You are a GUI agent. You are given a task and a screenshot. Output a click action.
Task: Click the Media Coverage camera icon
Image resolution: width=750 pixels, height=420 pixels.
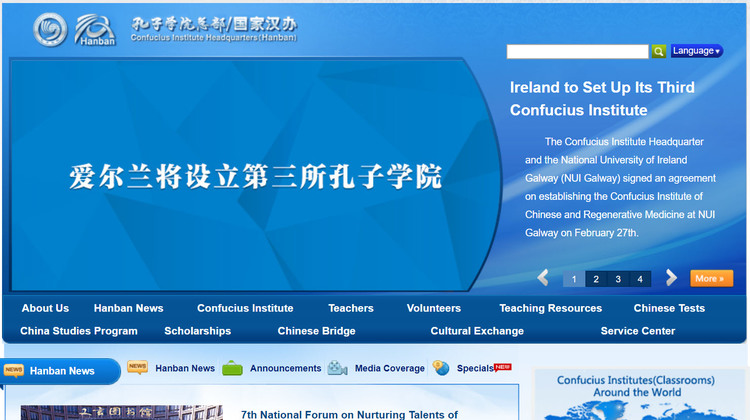tap(337, 368)
